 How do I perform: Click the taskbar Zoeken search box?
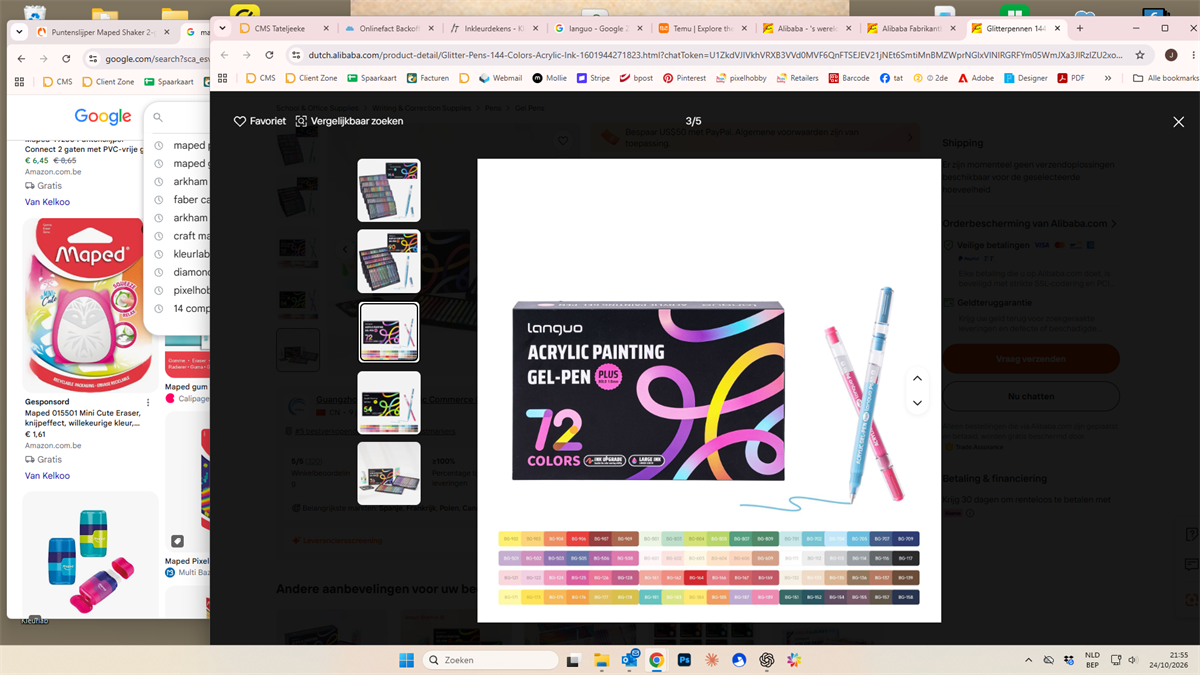pyautogui.click(x=490, y=660)
